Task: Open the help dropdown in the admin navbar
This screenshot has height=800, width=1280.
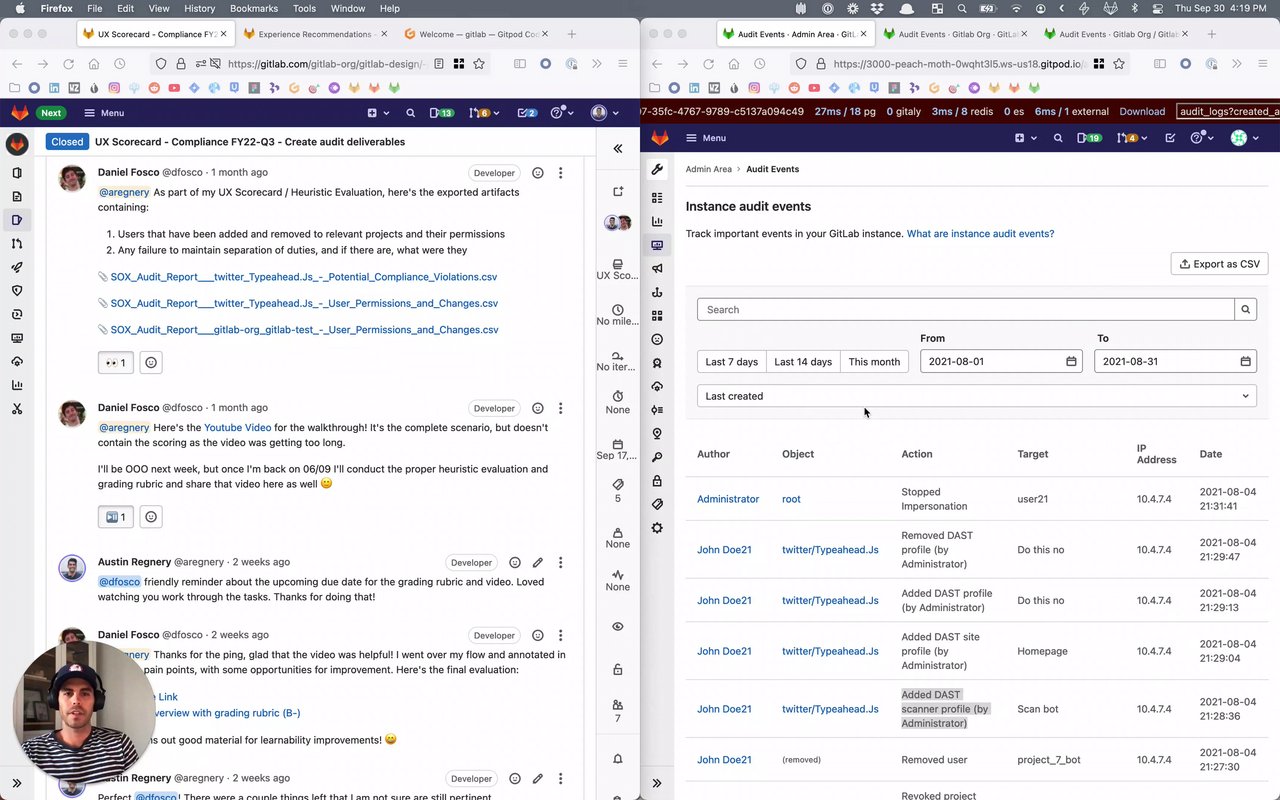Action: [1201, 138]
